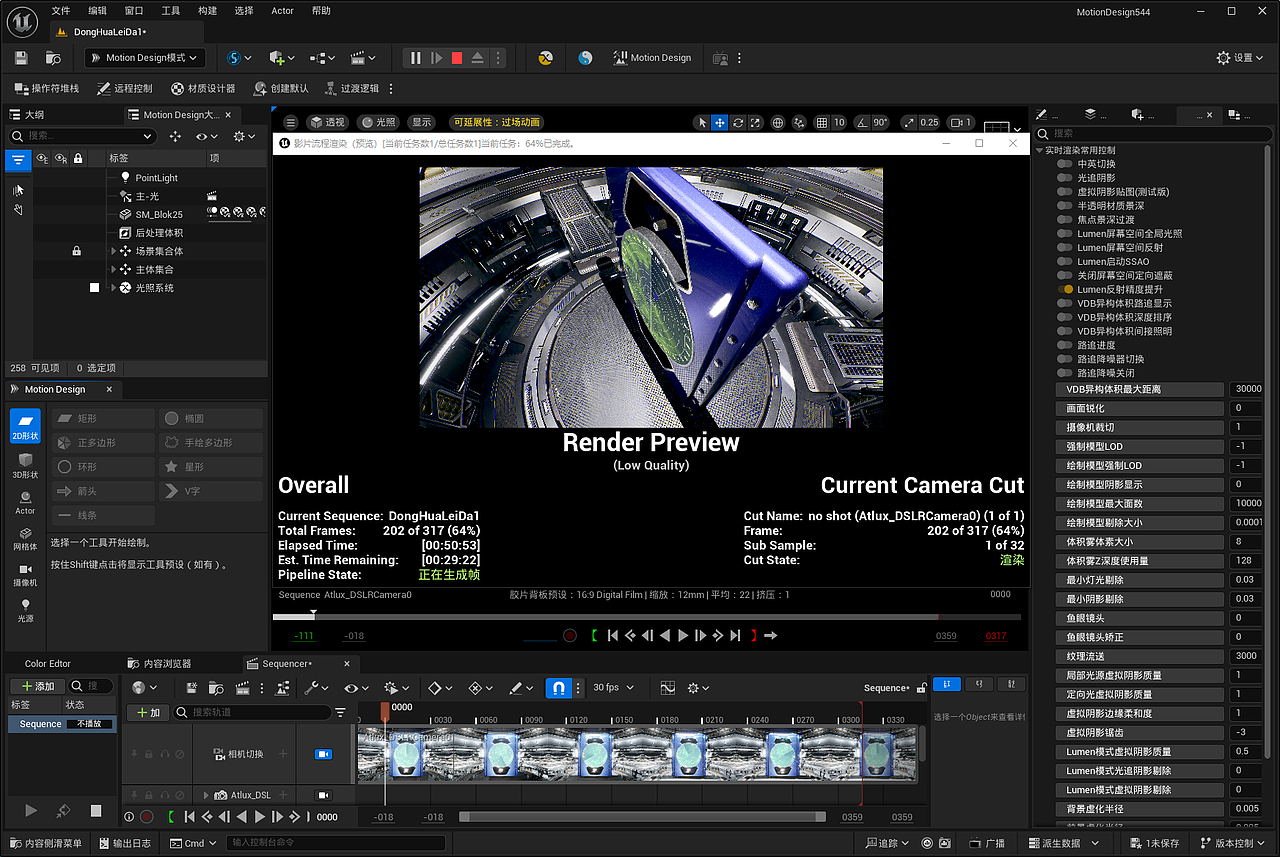Select the Actor tool category
The width and height of the screenshot is (1280, 857).
[x=25, y=501]
